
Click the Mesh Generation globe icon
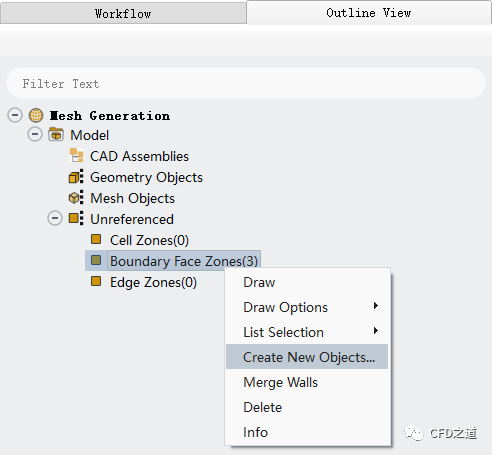tap(36, 115)
